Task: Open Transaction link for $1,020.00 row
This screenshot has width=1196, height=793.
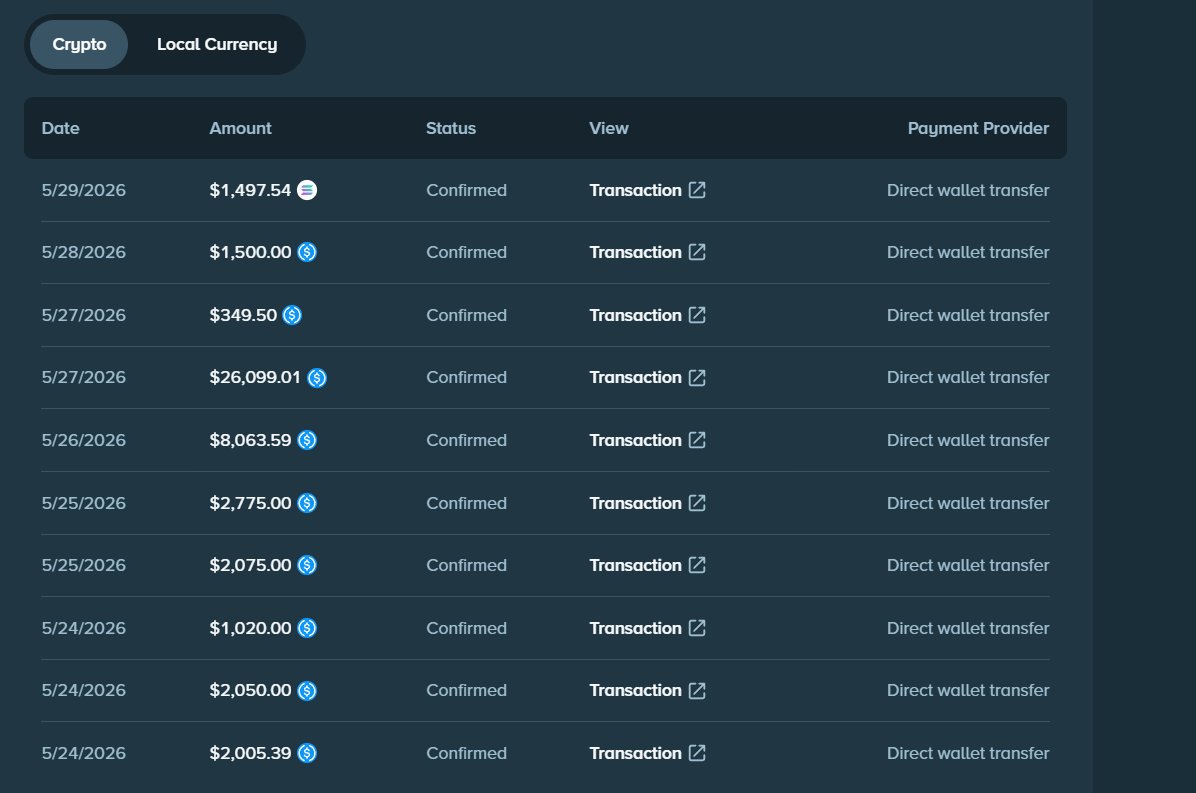Action: [648, 628]
